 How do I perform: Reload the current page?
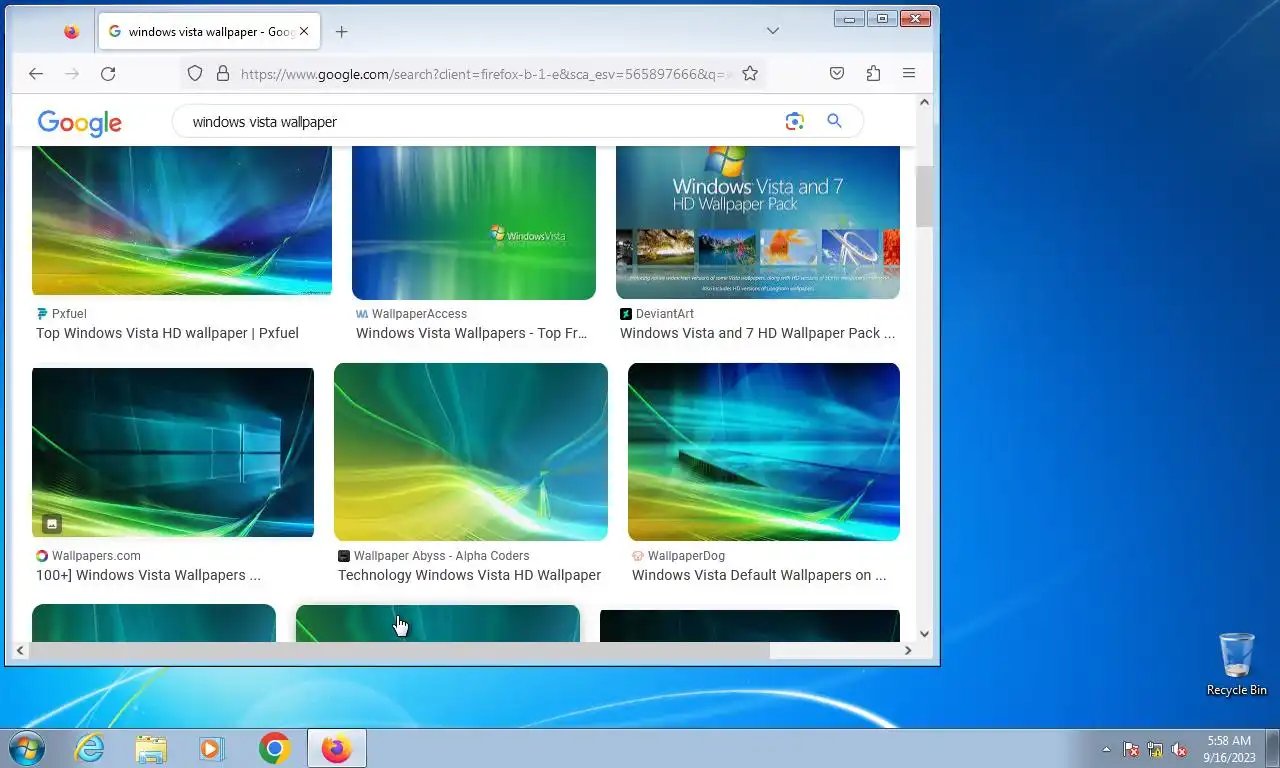pos(108,73)
